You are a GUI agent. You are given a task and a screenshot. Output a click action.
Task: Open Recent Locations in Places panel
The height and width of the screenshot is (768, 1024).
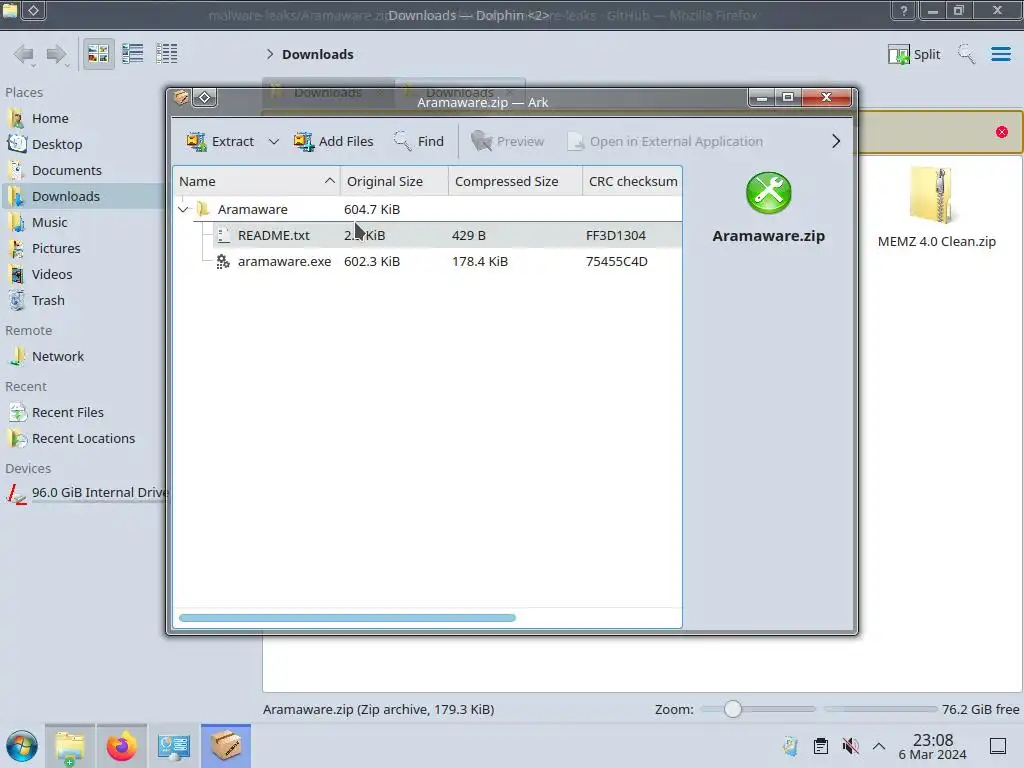tap(82, 439)
